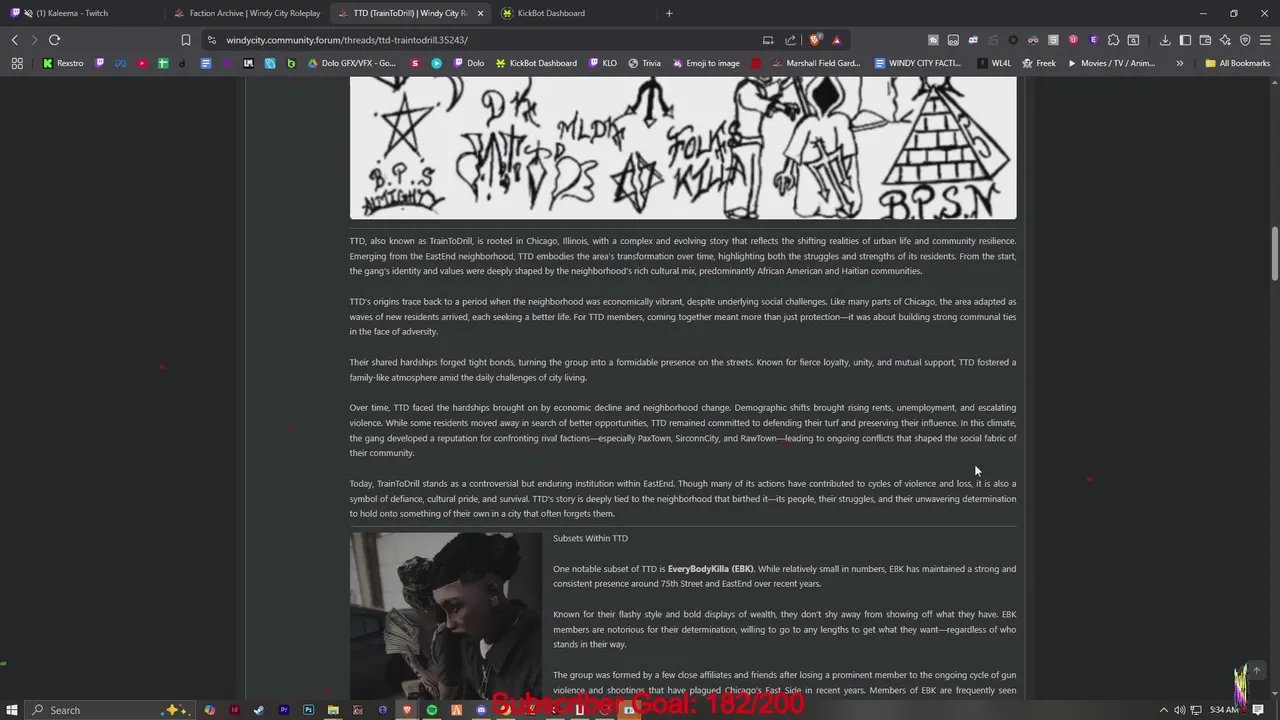Click the browser forward arrow

(x=34, y=40)
